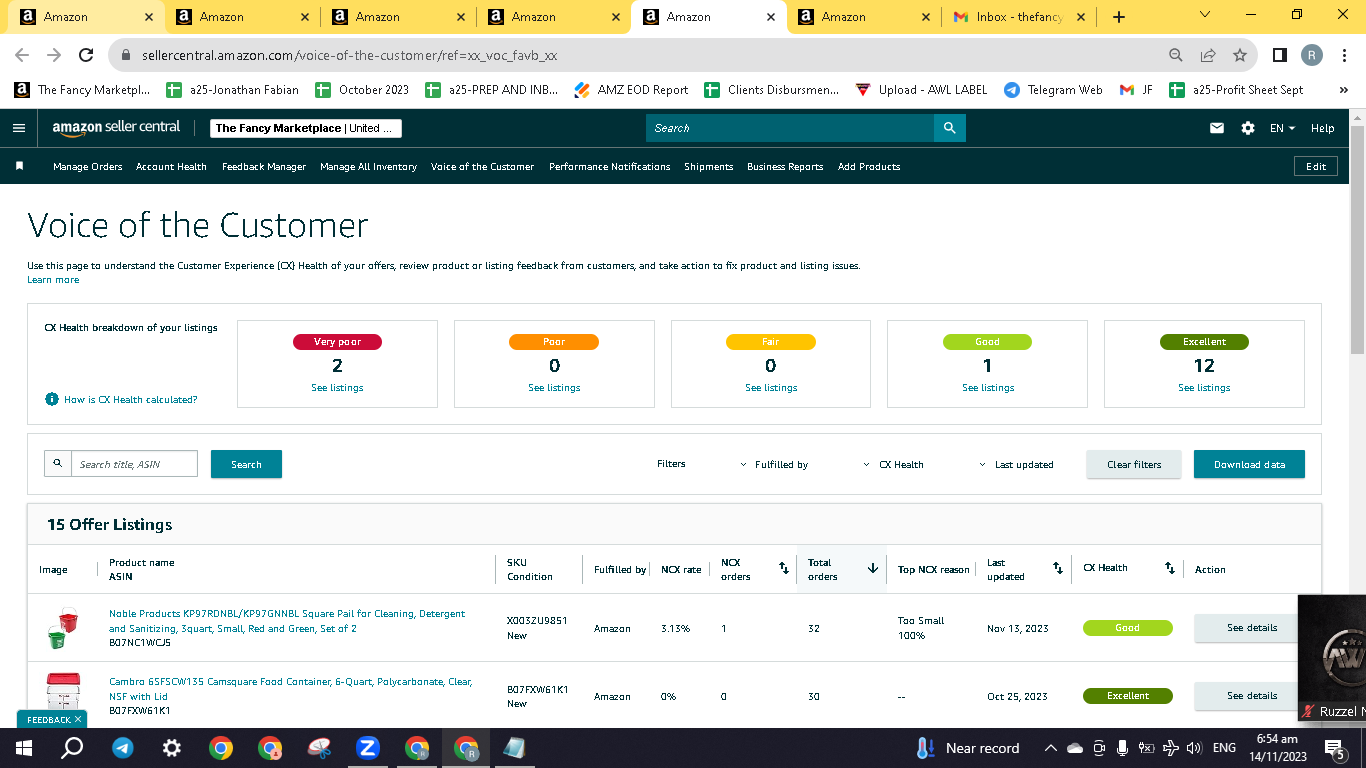Open Feedback Manager menu item

[264, 167]
